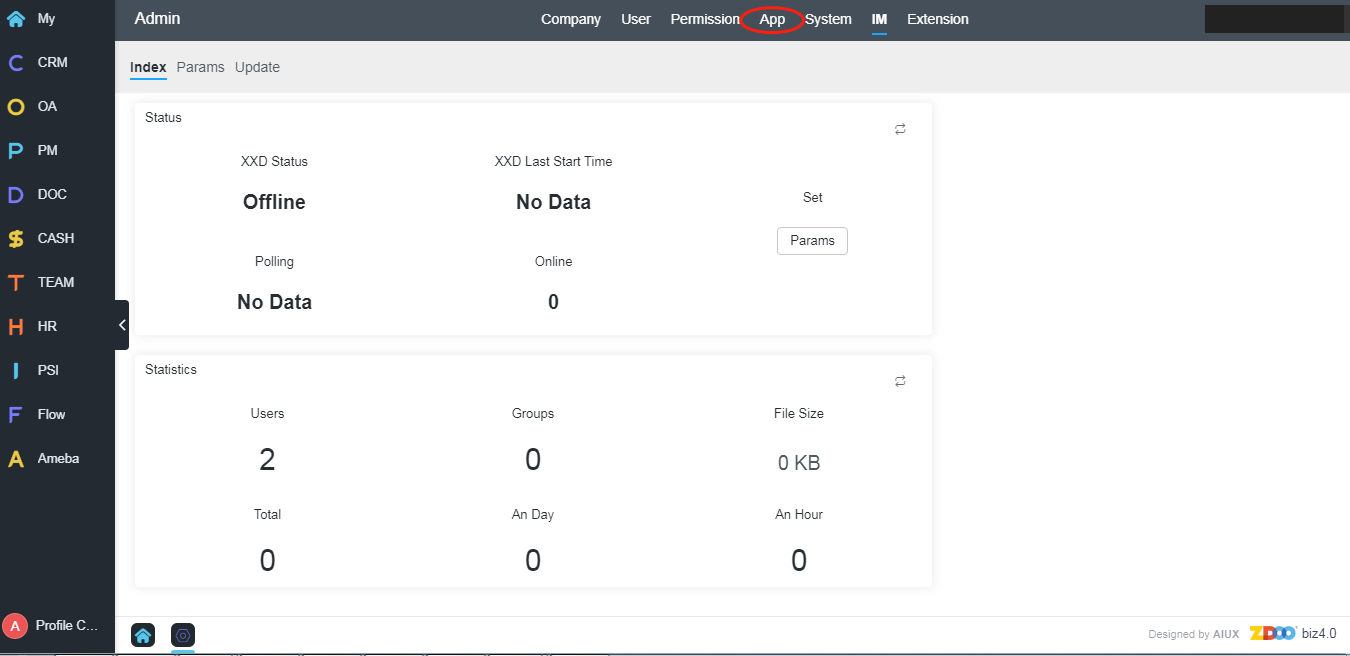
Task: Click the Users count value 2
Action: click(267, 460)
